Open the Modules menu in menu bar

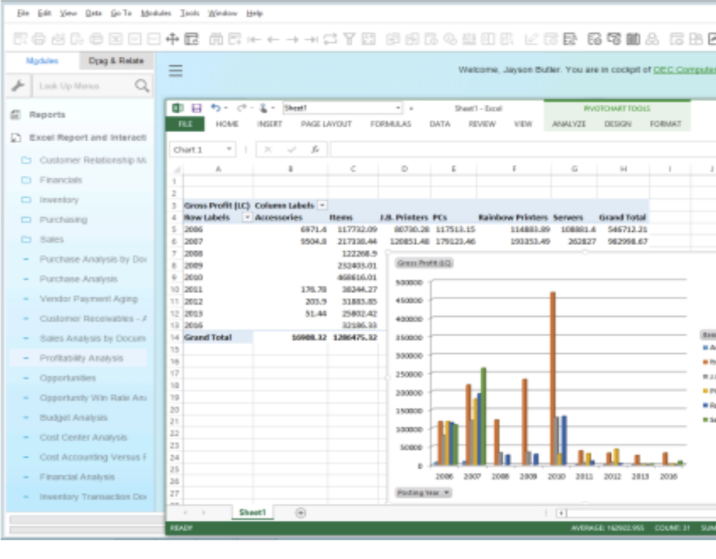point(156,13)
